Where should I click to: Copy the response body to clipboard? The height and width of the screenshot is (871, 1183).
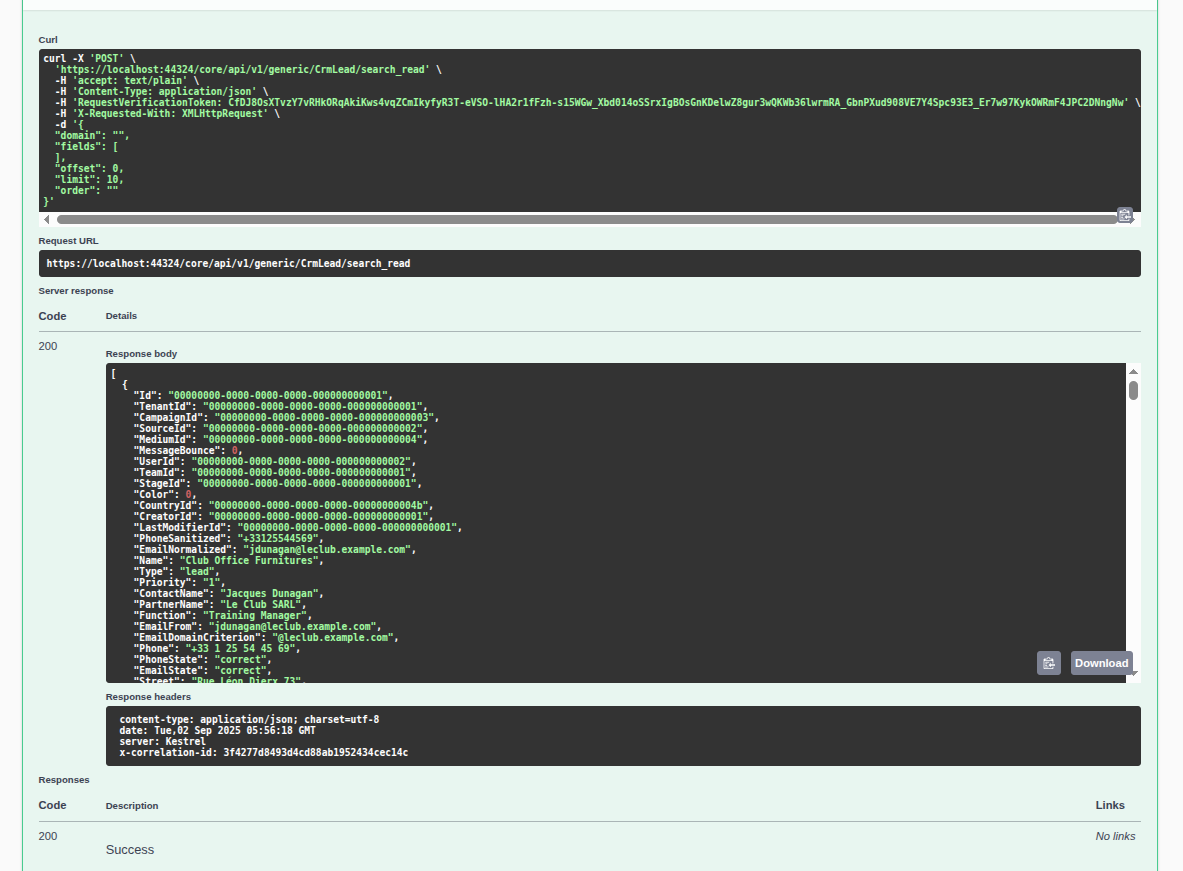point(1049,663)
